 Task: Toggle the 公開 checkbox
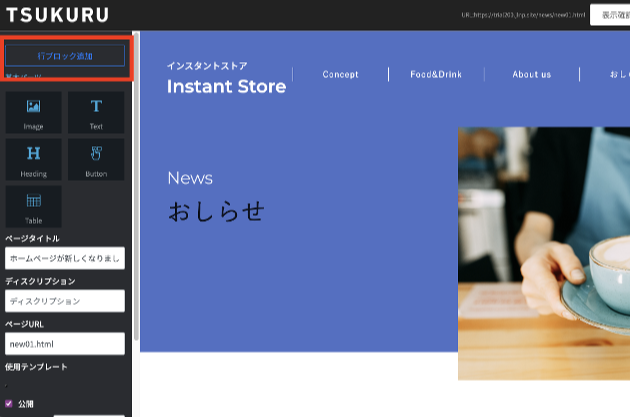(x=9, y=404)
